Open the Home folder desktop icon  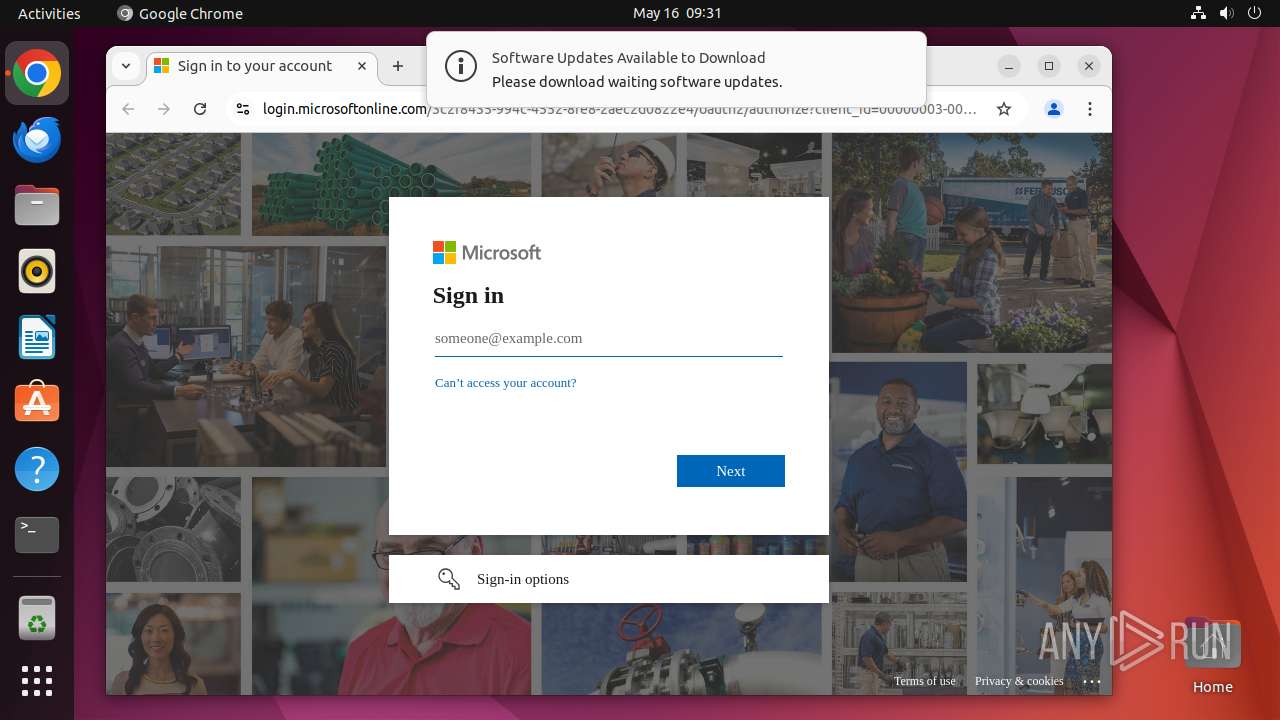coord(1212,656)
